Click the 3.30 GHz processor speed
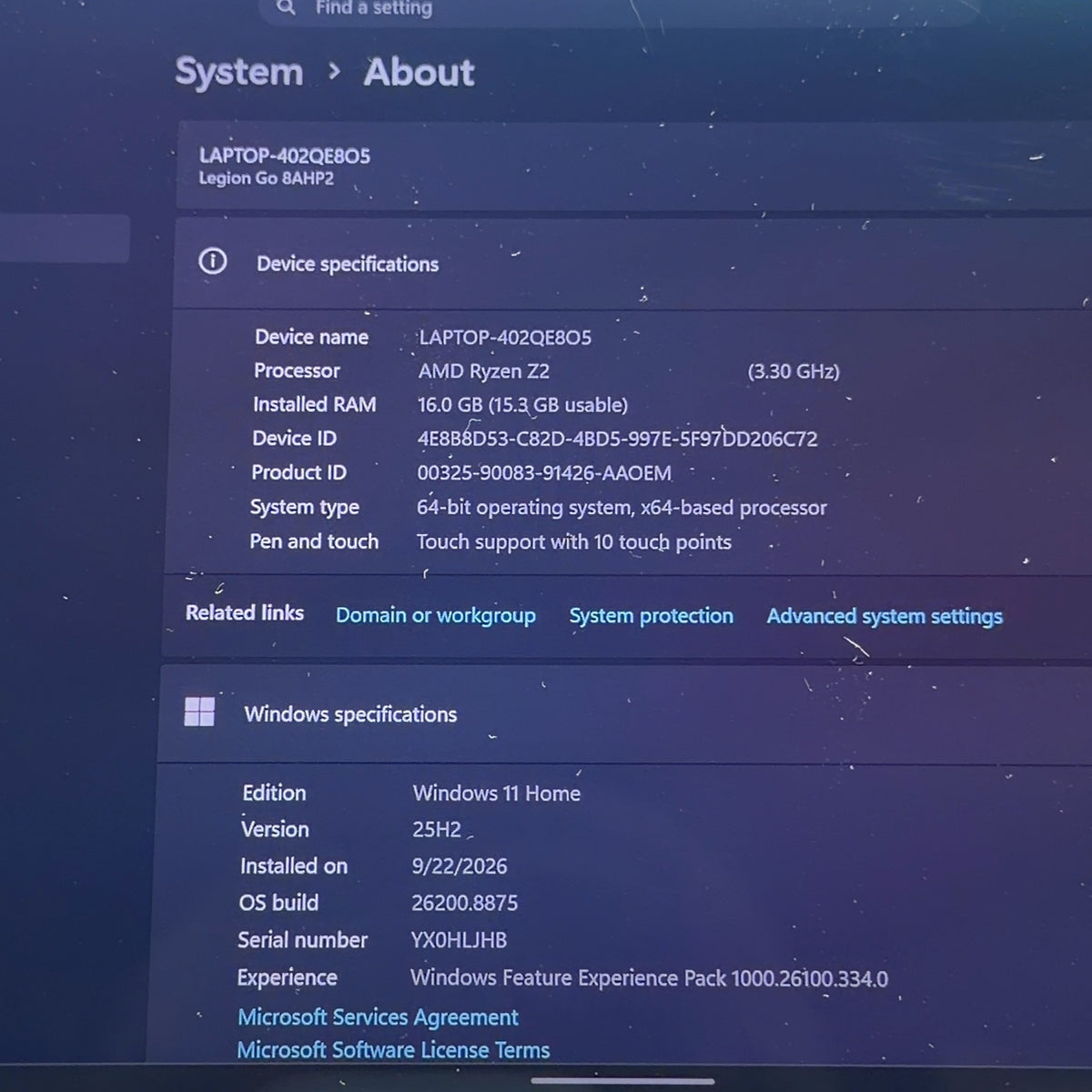1092x1092 pixels. click(x=794, y=371)
